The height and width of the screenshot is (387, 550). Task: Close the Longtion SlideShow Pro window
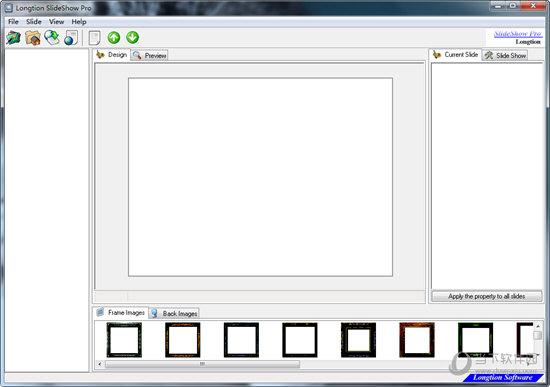(533, 6)
